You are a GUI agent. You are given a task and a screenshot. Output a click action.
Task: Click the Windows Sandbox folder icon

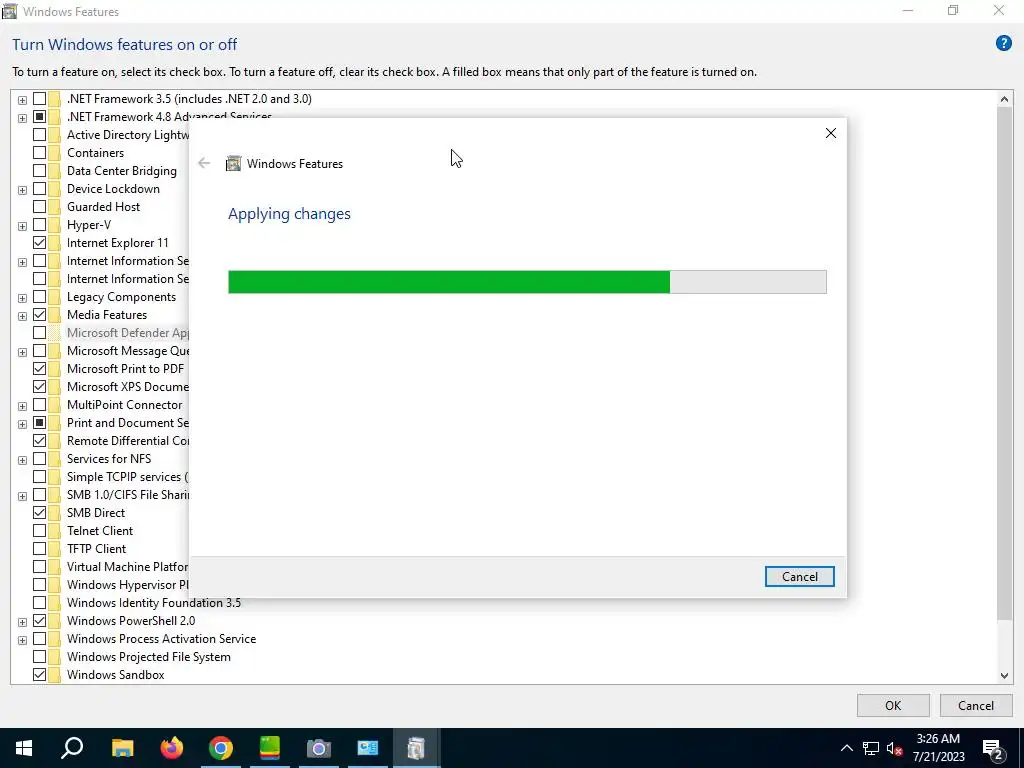(55, 675)
